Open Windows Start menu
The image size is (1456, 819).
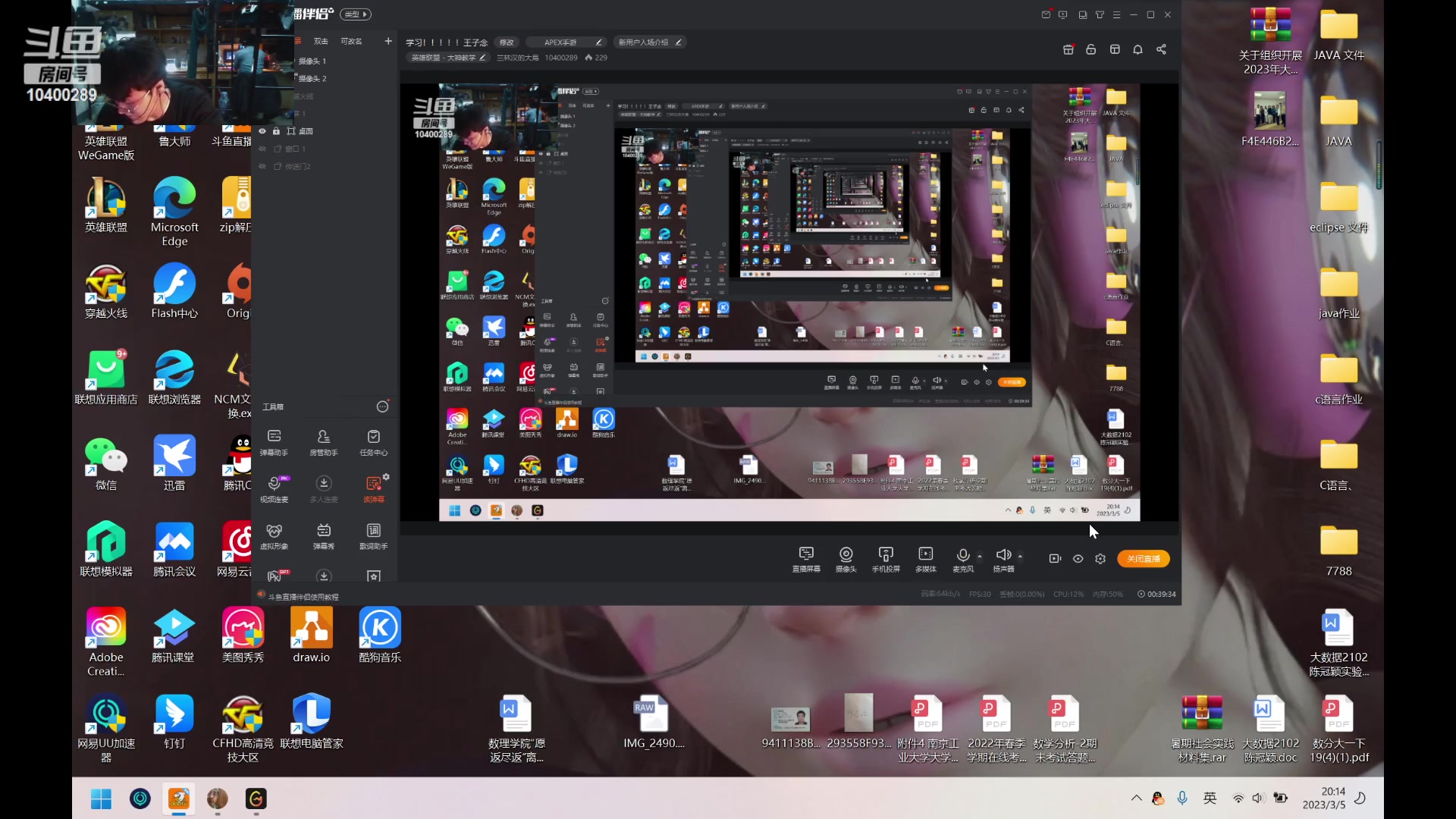coord(101,799)
